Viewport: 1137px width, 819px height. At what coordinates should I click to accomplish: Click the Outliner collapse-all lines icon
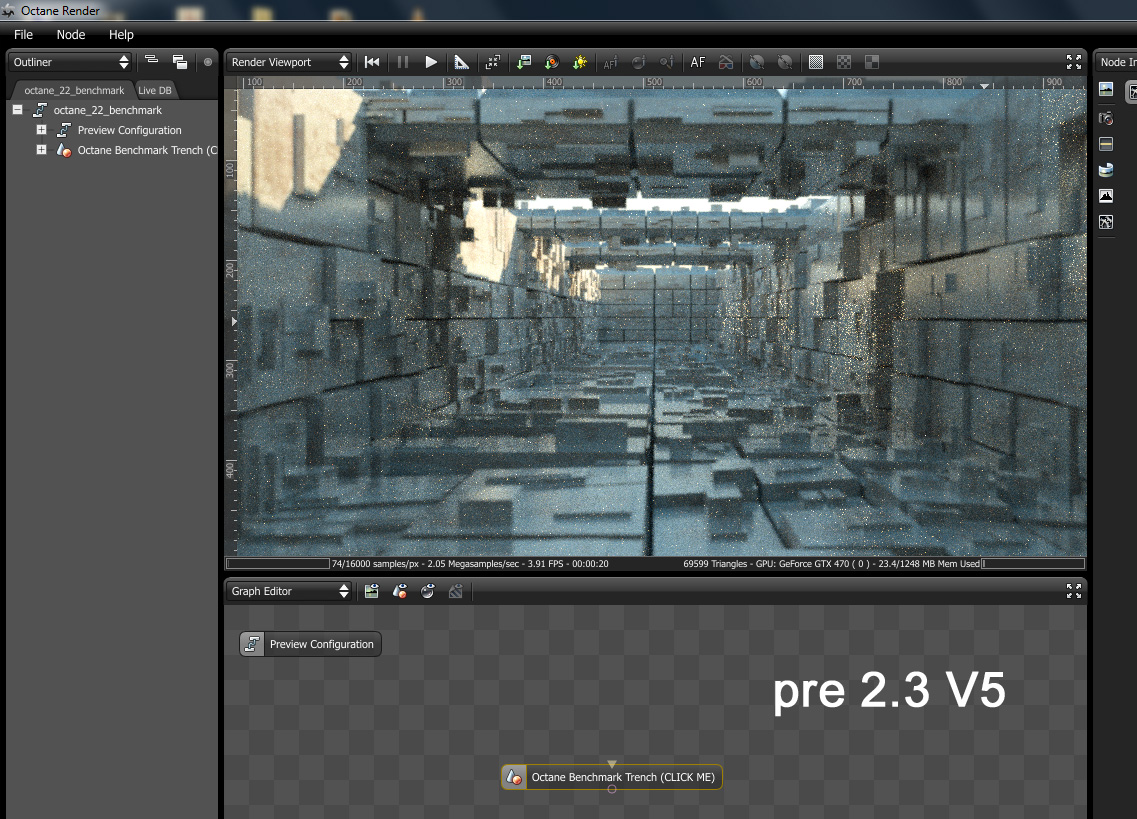152,61
